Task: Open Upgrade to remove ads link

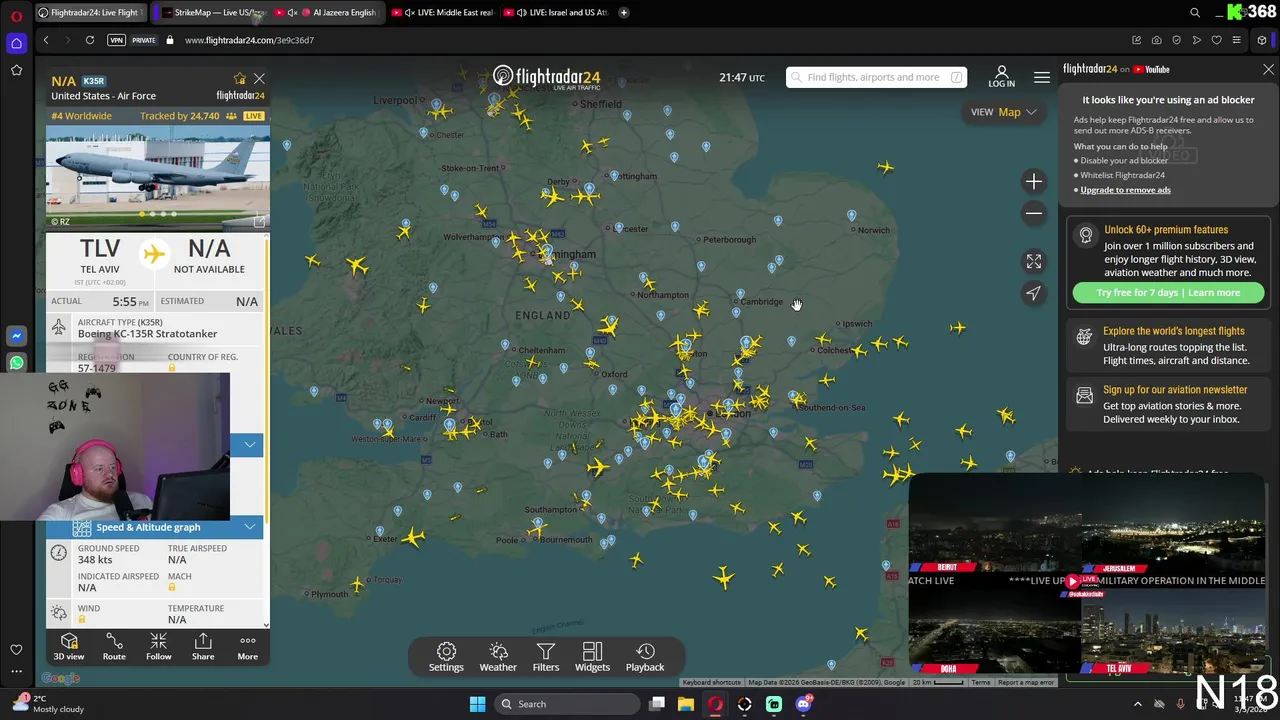Action: (1125, 190)
